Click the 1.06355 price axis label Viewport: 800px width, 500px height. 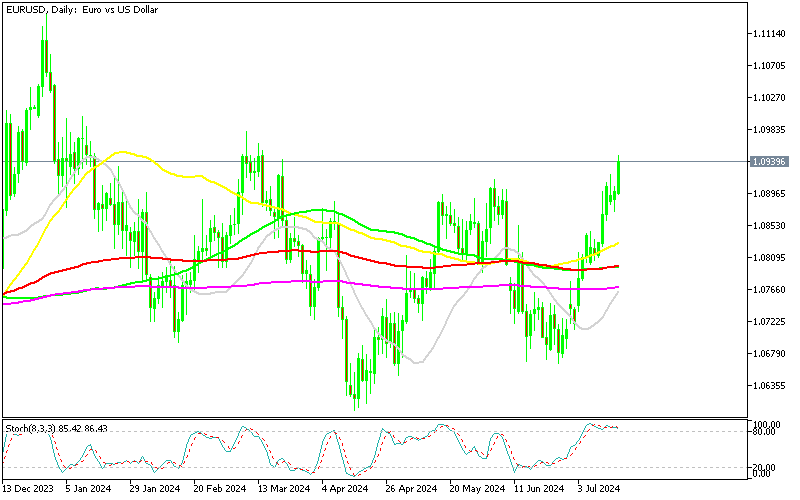771,385
